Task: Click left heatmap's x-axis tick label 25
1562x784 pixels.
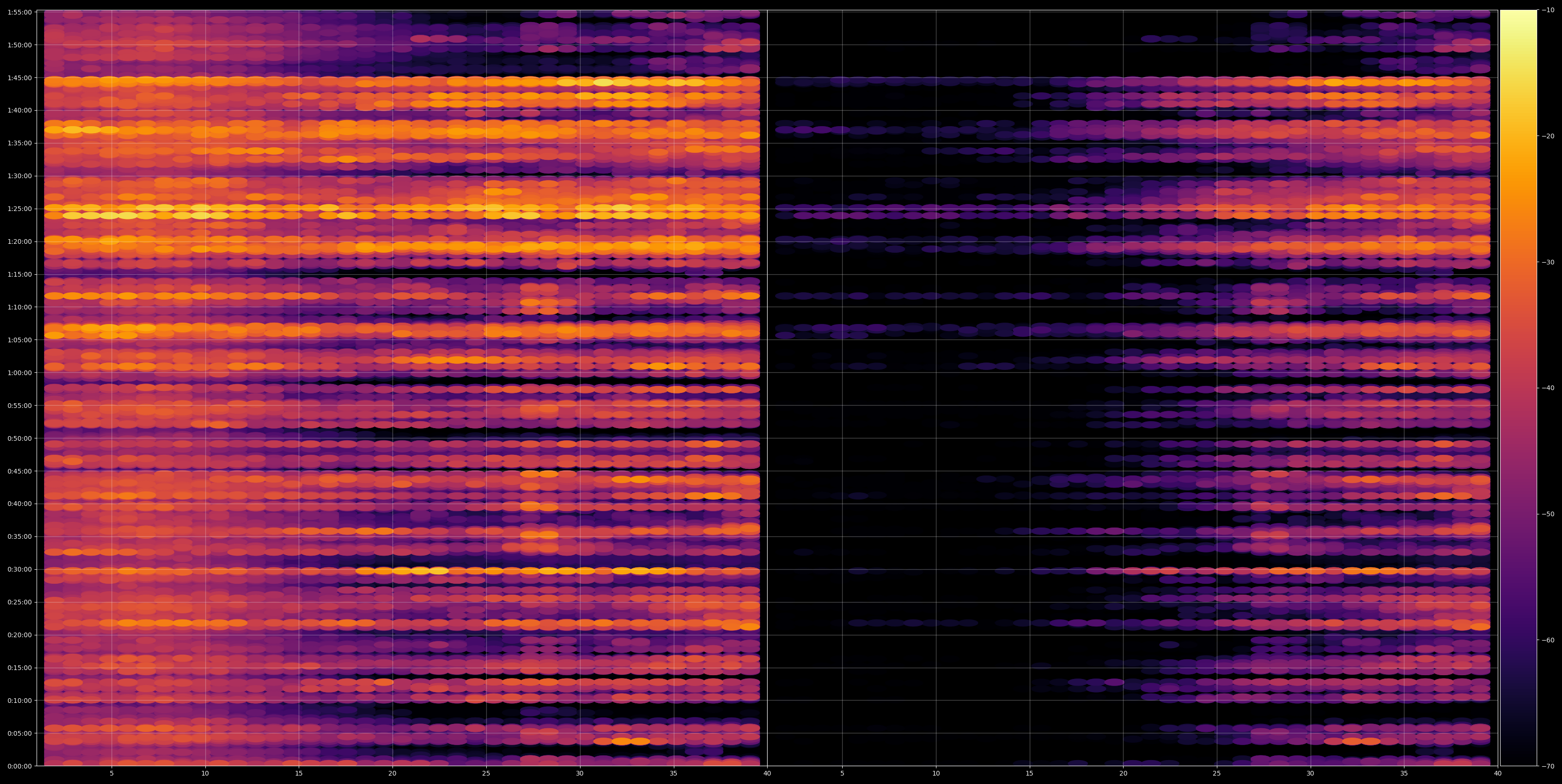Action: (x=486, y=773)
